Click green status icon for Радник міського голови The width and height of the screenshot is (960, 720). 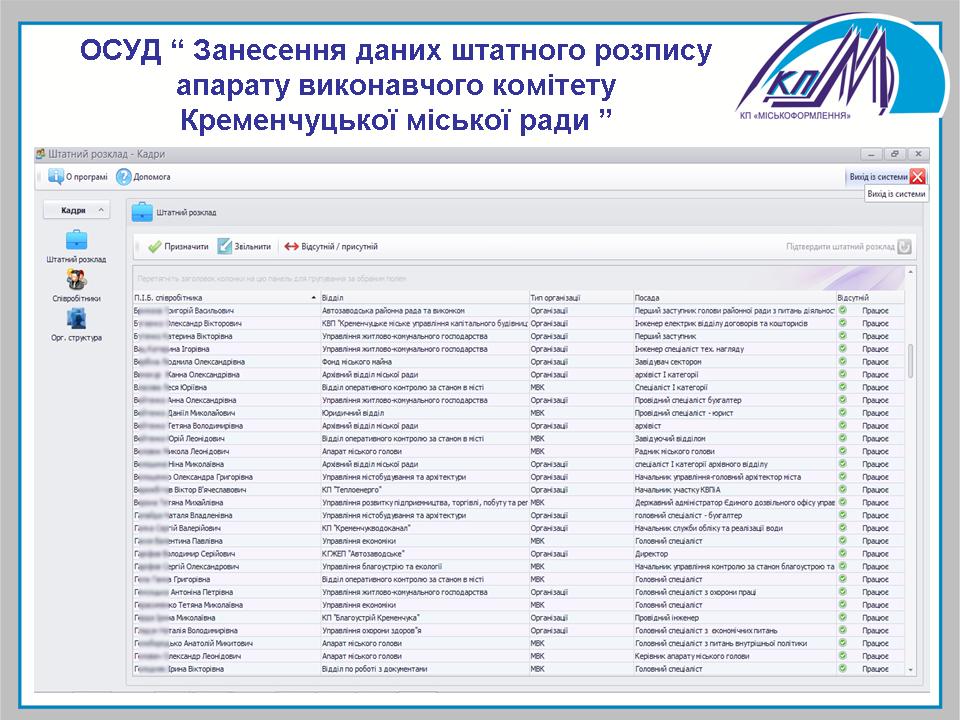tap(843, 451)
